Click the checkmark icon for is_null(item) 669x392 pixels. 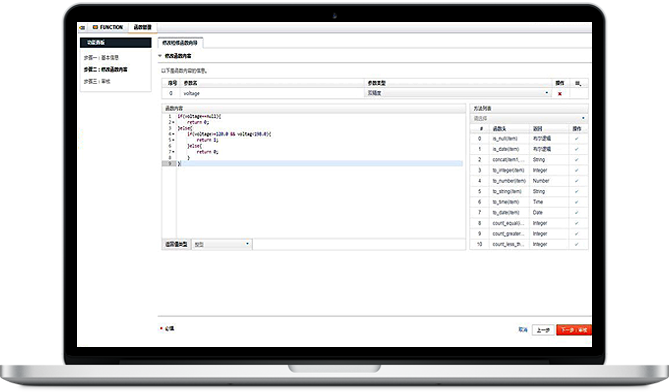pyautogui.click(x=576, y=139)
